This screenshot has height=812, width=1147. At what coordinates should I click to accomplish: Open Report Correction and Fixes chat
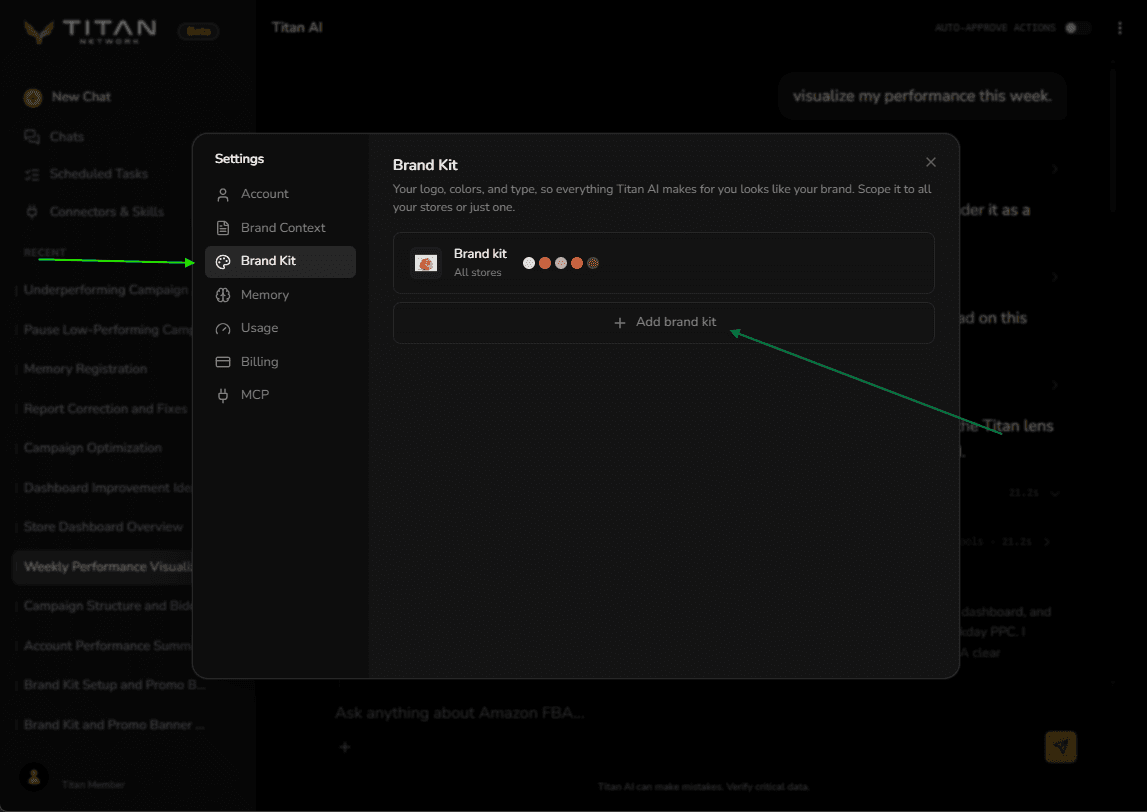[x=105, y=409]
